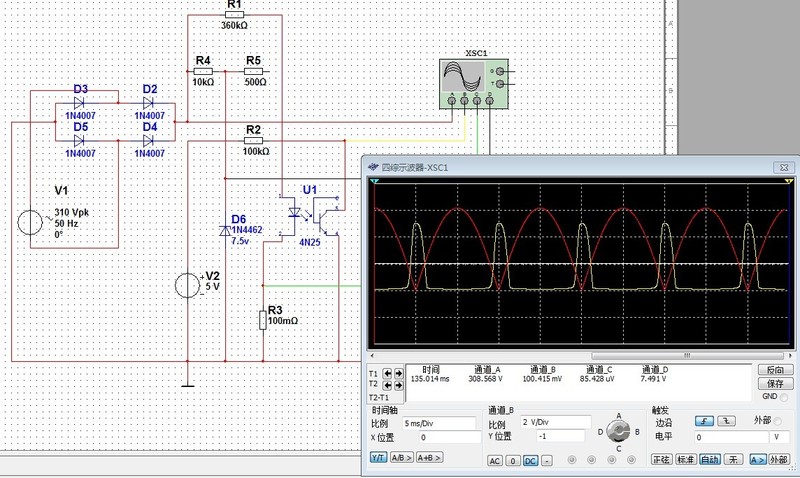Enable the GND radio button
Screen dimensions: 800x478
click(786, 397)
